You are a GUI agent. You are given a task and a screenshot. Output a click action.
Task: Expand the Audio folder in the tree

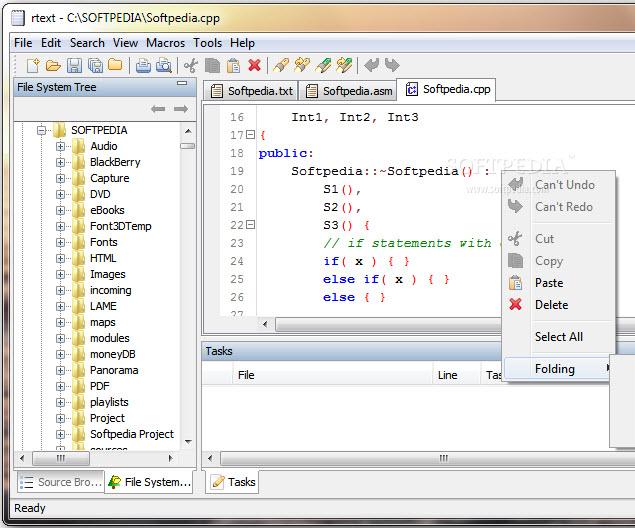click(x=61, y=146)
